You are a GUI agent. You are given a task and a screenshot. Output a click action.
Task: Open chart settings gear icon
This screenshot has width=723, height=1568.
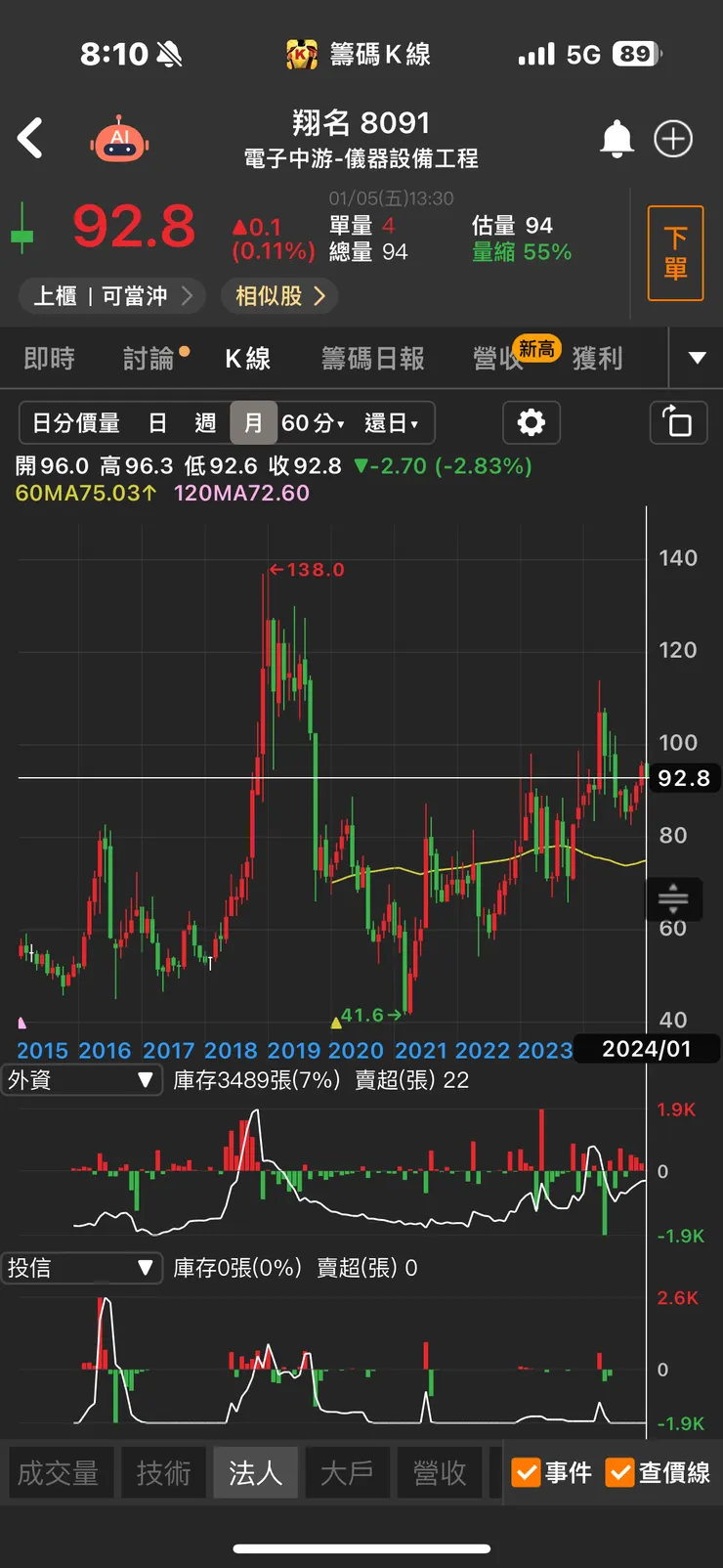[x=532, y=422]
